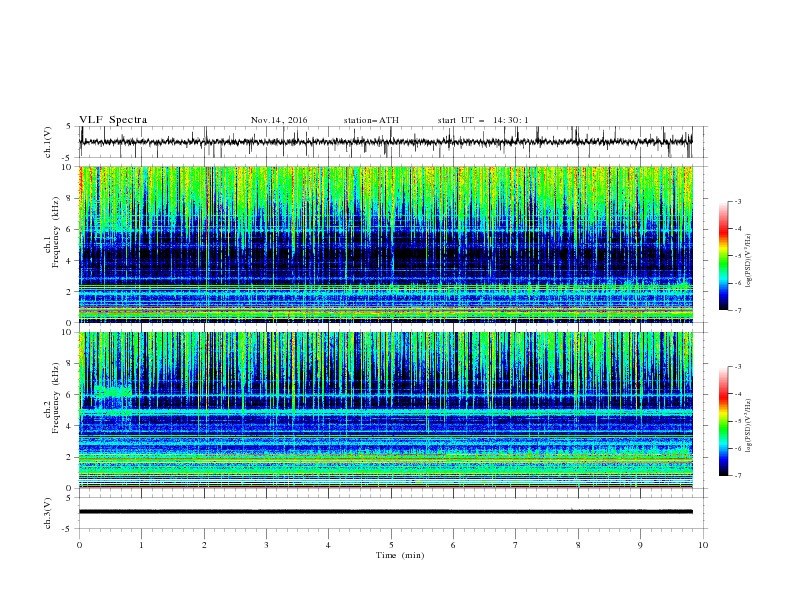Image resolution: width=792 pixels, height=612 pixels.
Task: Click the "ch.1 Frequency (kHz)" axis label
Action: point(52,232)
